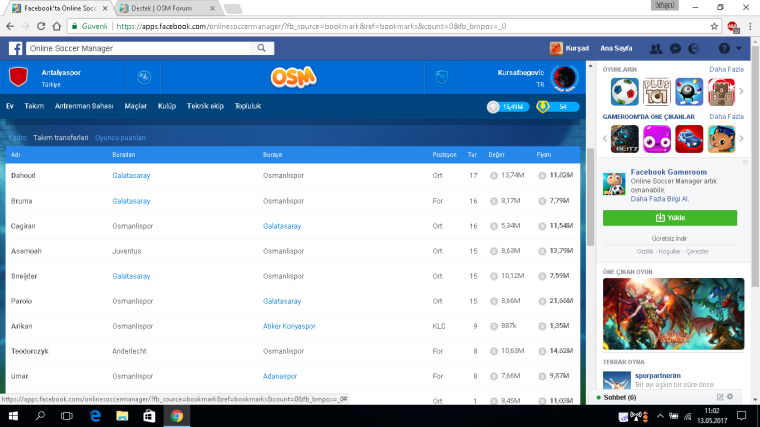
Task: Open Windows Start menu
Action: (13, 416)
